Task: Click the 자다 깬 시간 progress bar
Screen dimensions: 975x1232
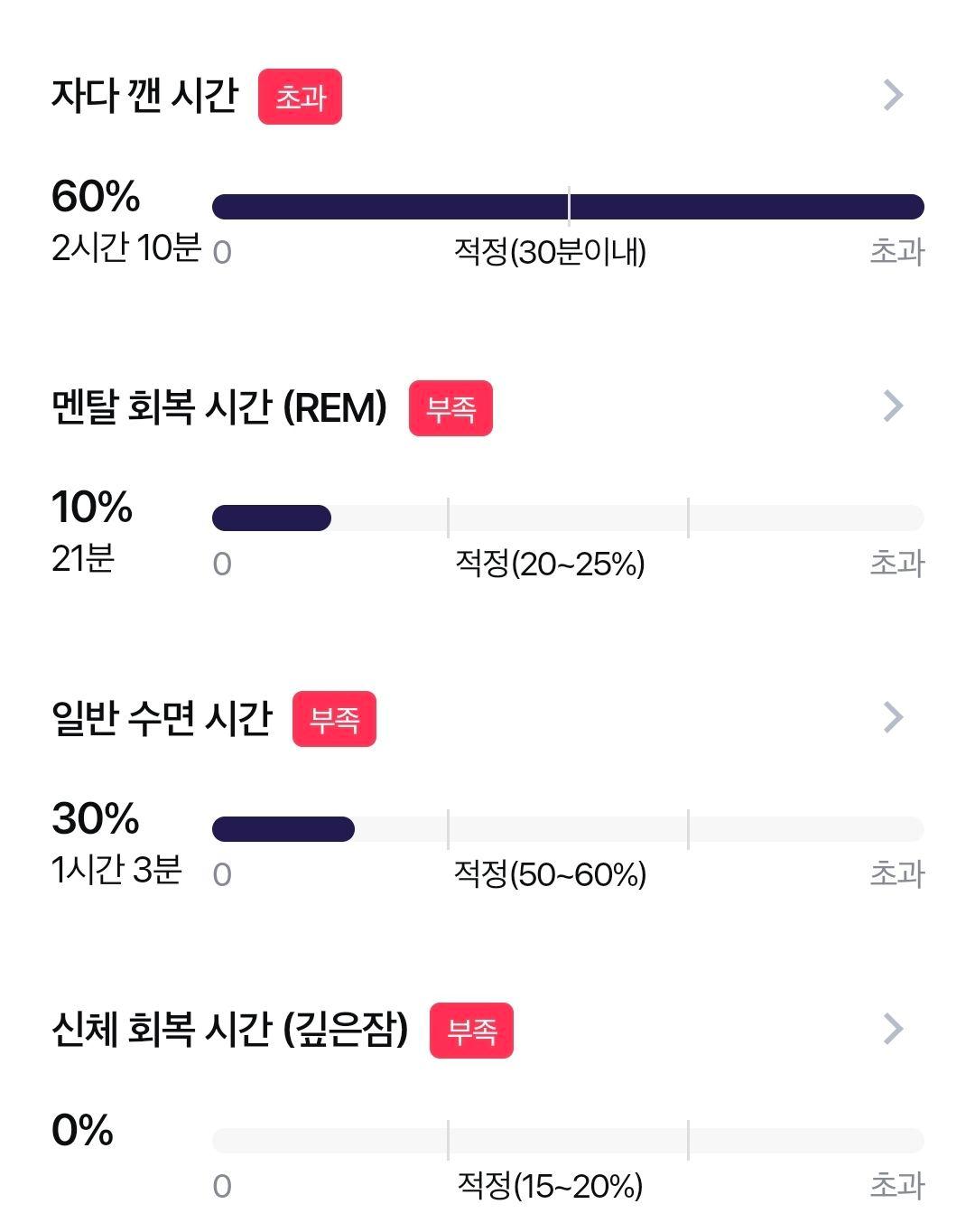Action: click(x=568, y=207)
